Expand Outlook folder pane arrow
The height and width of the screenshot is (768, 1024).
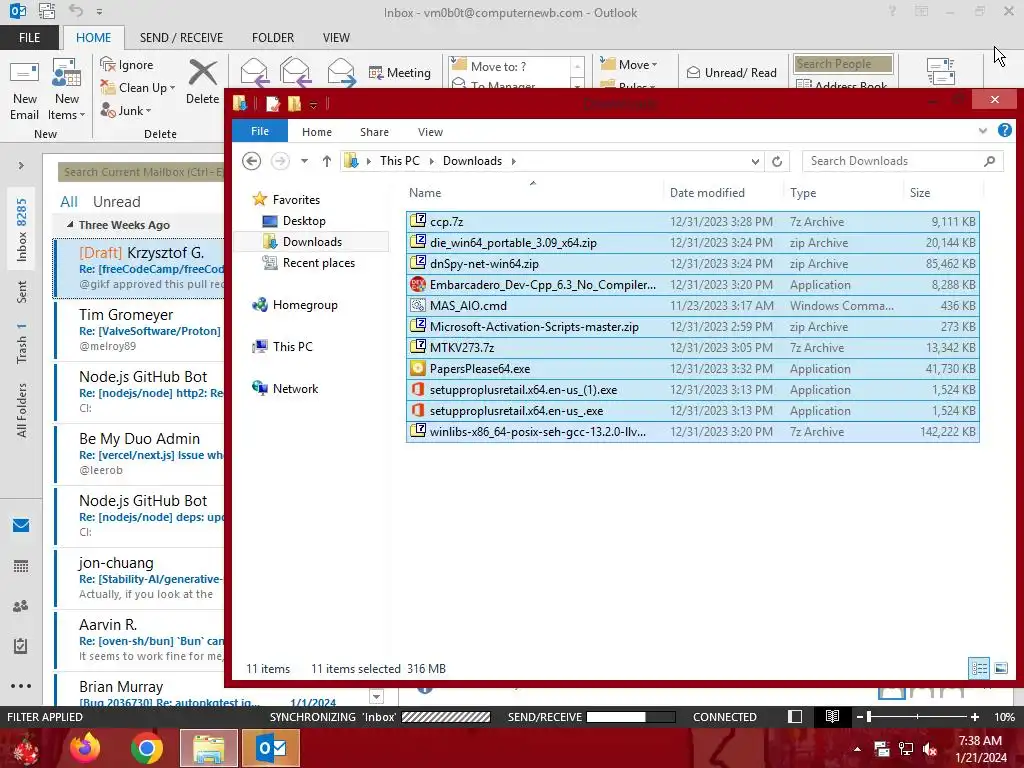(x=21, y=165)
